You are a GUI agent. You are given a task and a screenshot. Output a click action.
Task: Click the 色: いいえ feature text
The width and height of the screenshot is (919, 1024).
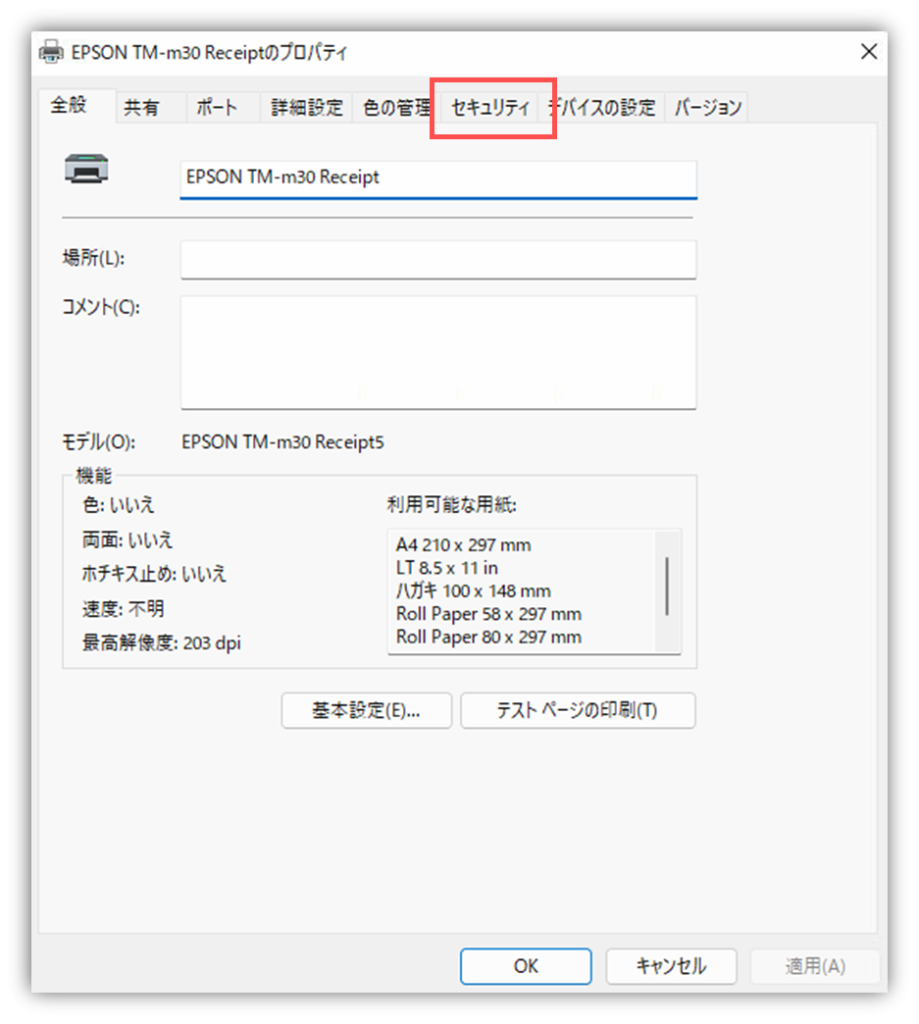coord(118,505)
